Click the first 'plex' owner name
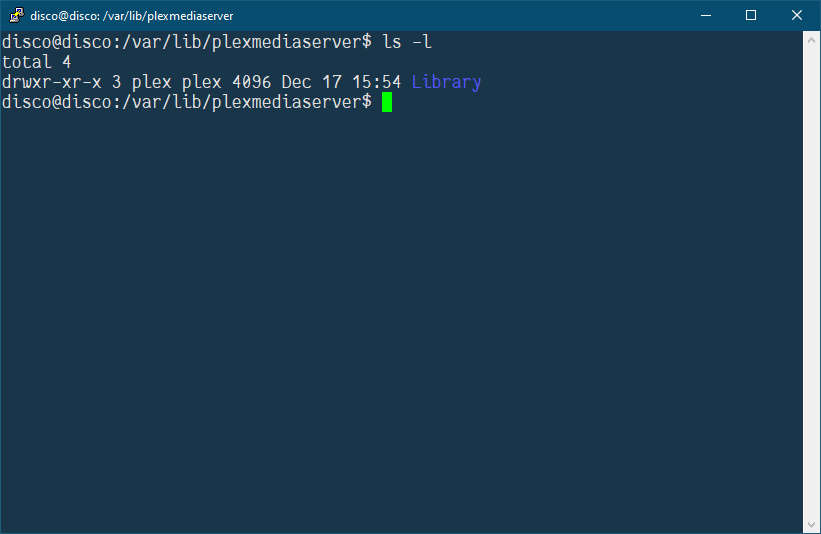 click(151, 83)
